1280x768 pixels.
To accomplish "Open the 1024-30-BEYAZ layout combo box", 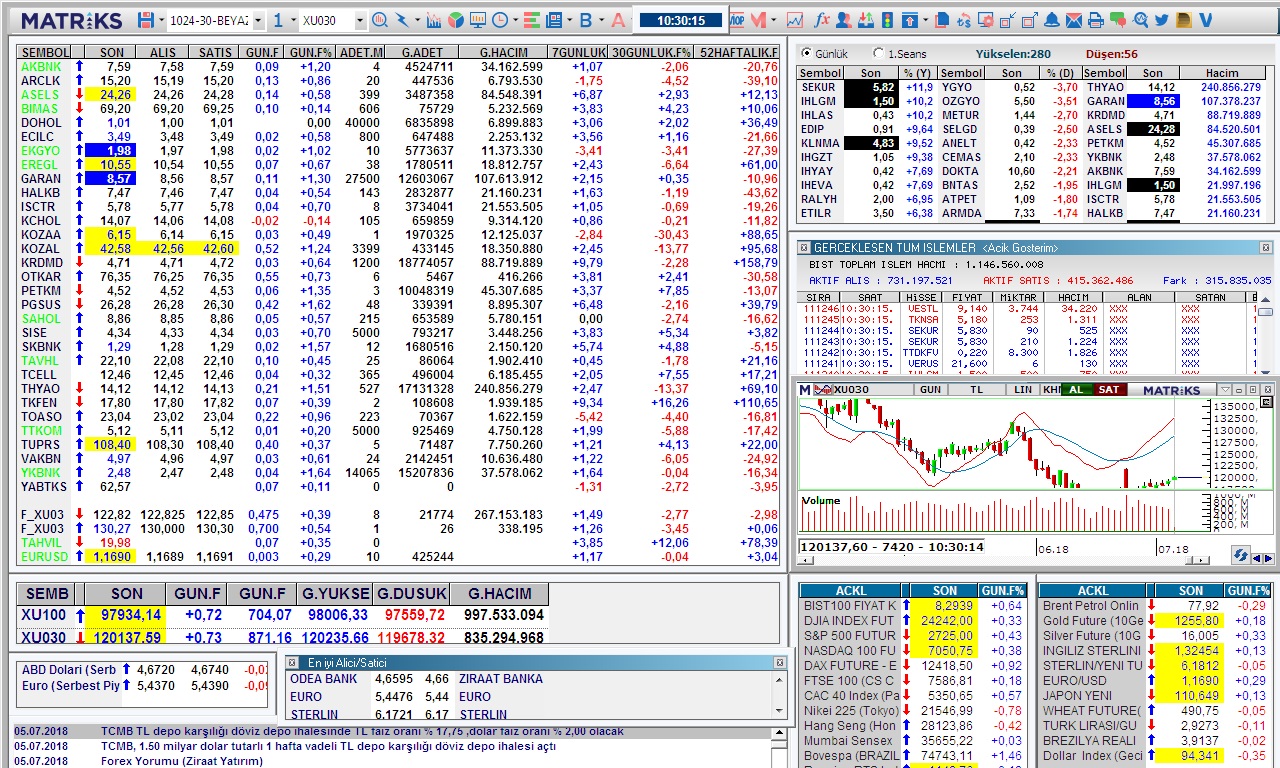I will [215, 20].
